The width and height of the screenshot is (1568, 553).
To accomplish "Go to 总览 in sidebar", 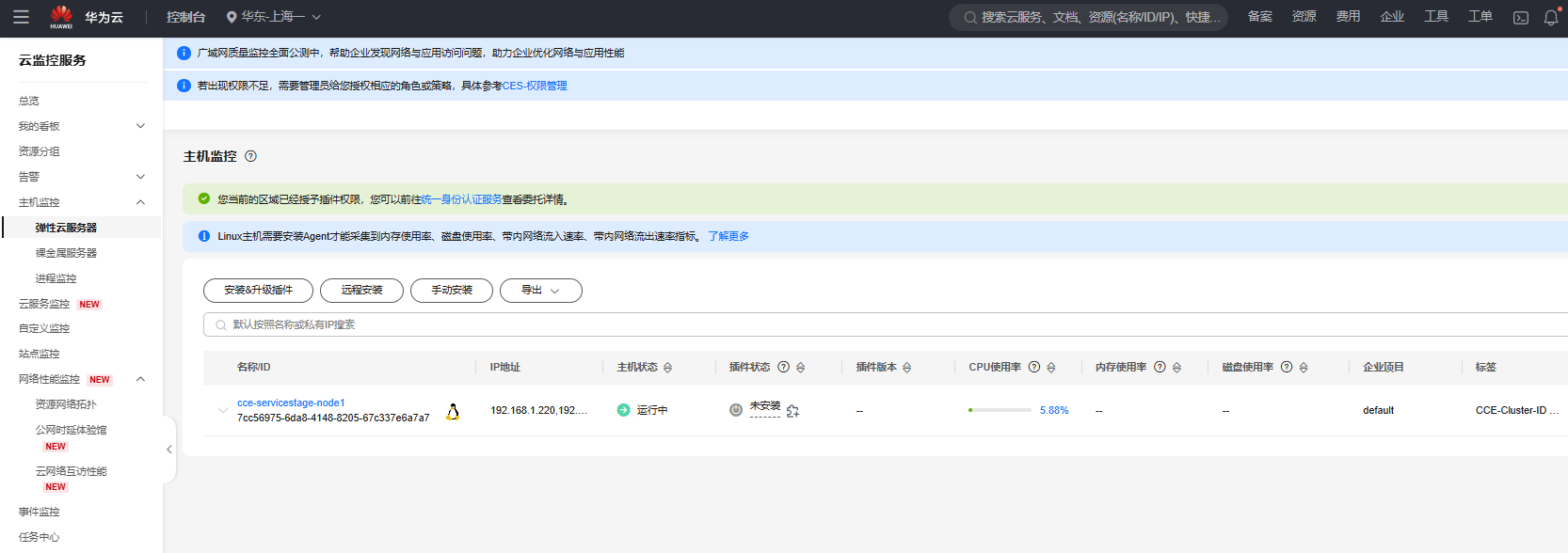I will (29, 101).
